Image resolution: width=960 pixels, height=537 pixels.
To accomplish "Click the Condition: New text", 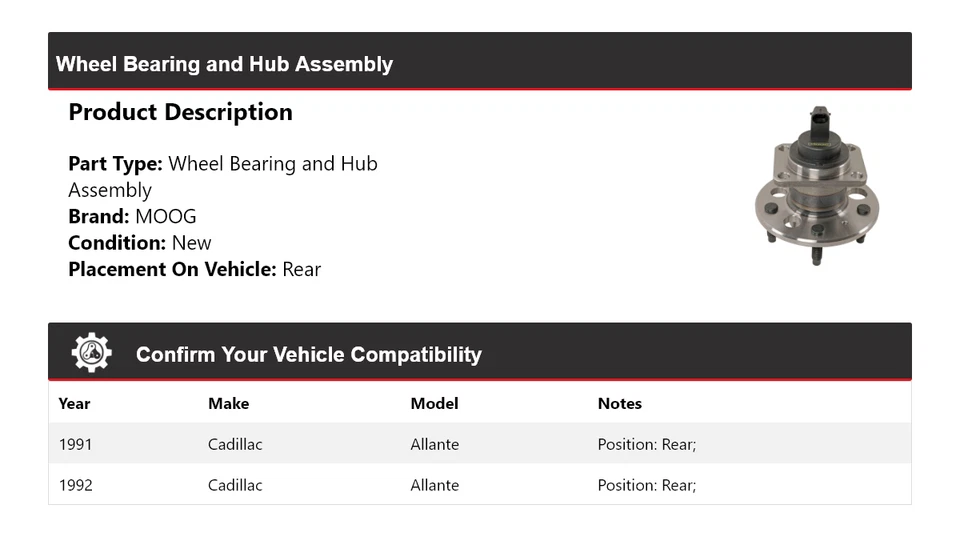I will point(140,243).
